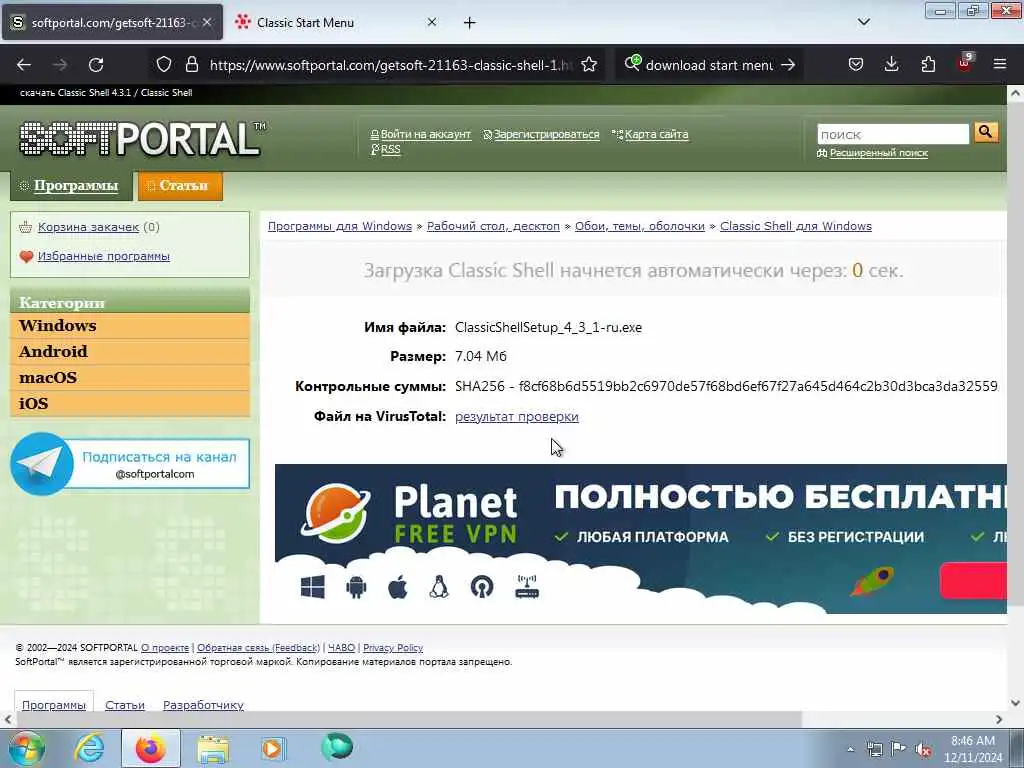
Task: Click the Firefox taskbar icon
Action: [150, 748]
